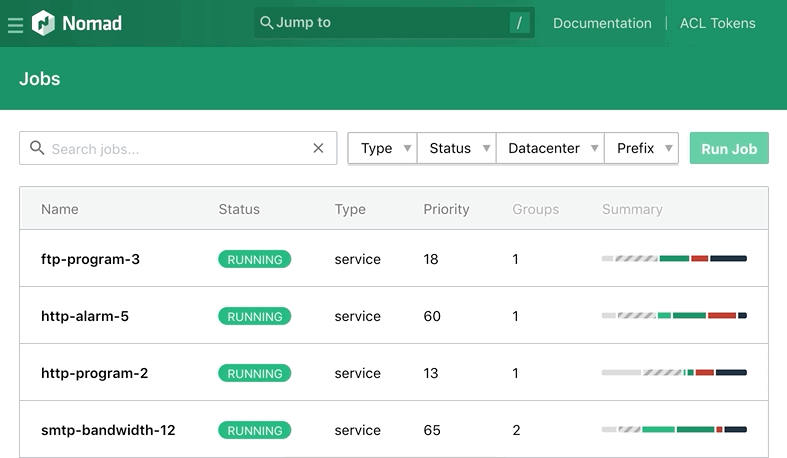Click the magnifier icon in Jump to bar
The width and height of the screenshot is (787, 458).
(x=266, y=22)
